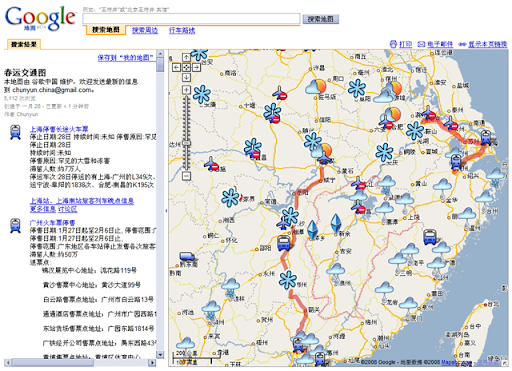The height and width of the screenshot is (371, 512).
Task: Click the zoom-out minus button
Action: tap(186, 176)
